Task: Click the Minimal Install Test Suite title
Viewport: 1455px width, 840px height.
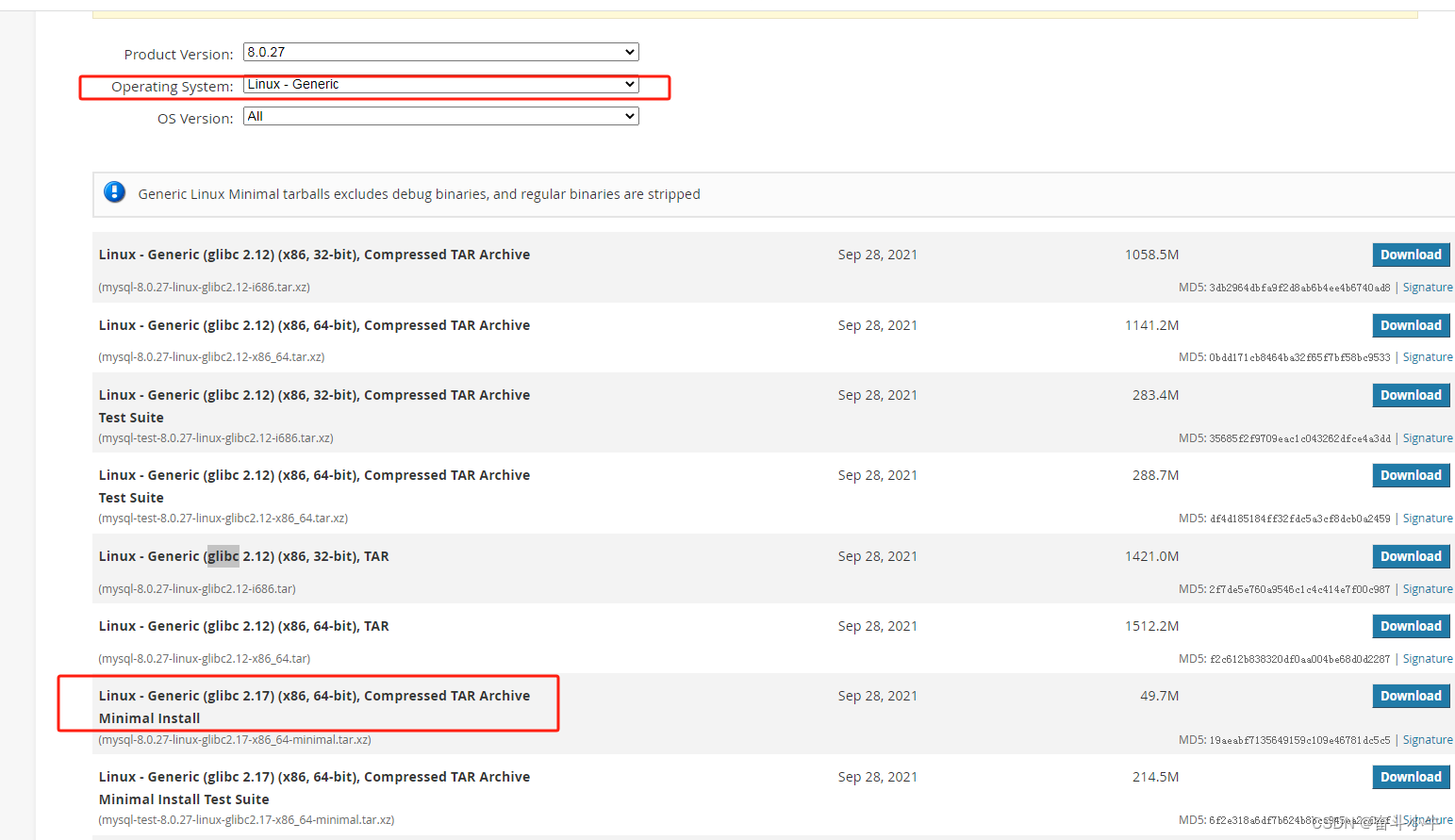Action: 314,788
